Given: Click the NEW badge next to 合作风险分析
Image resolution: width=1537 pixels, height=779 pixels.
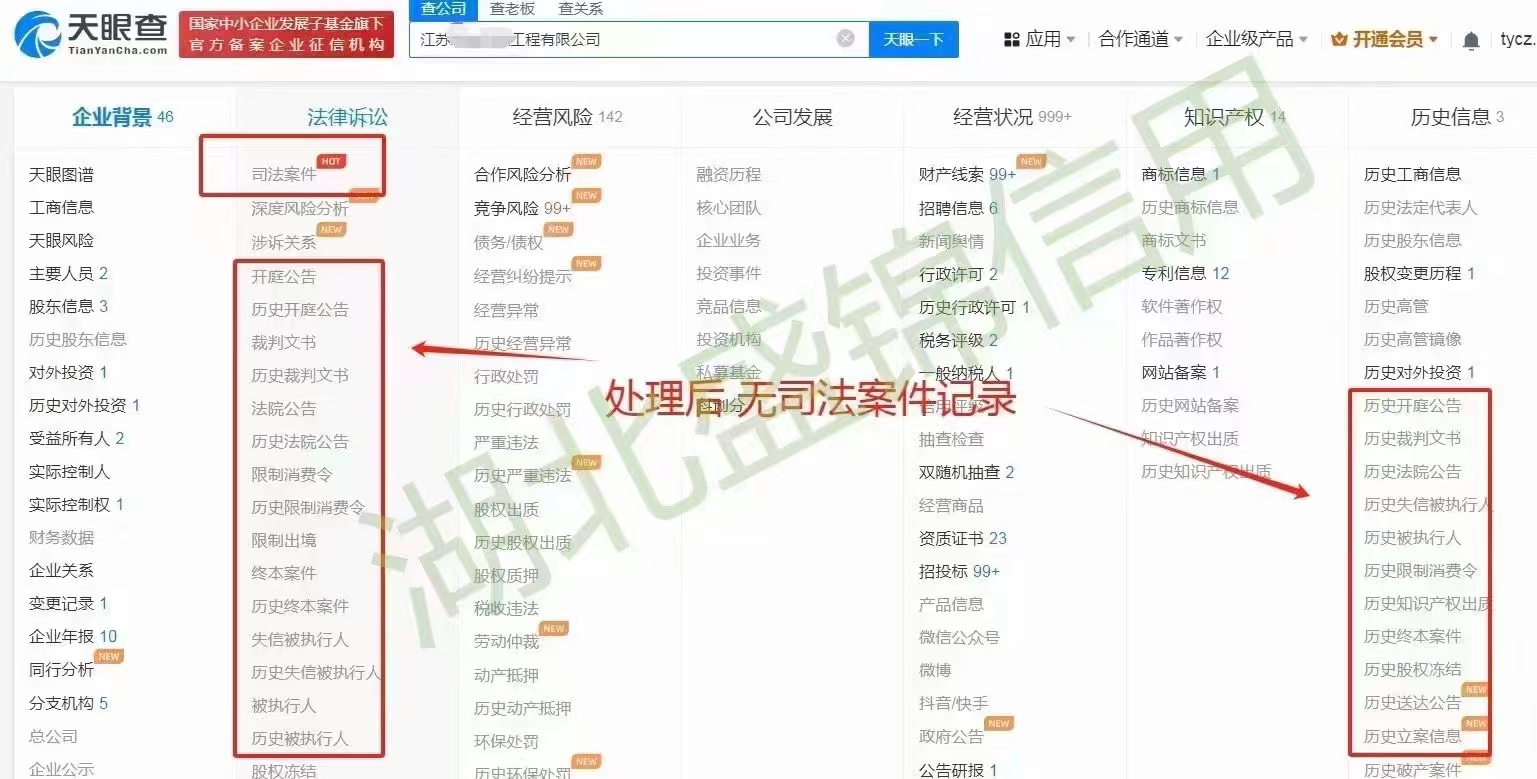Looking at the screenshot, I should click(x=586, y=161).
